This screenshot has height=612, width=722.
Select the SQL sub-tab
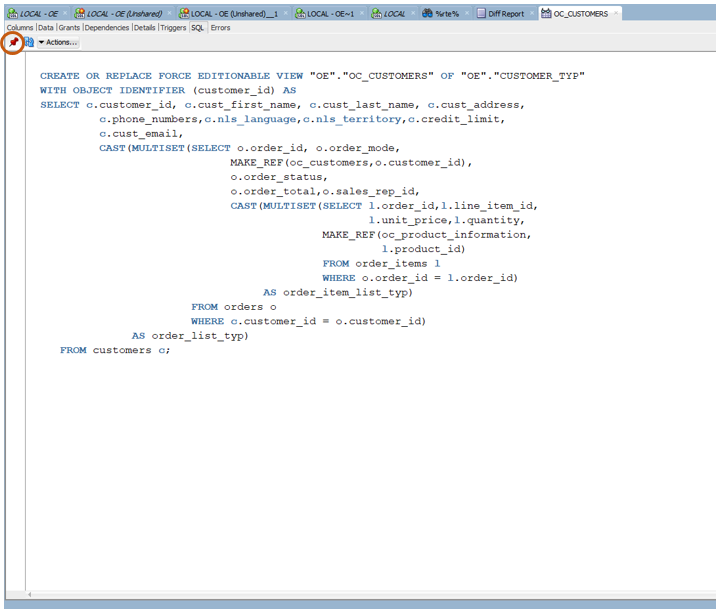(x=198, y=28)
